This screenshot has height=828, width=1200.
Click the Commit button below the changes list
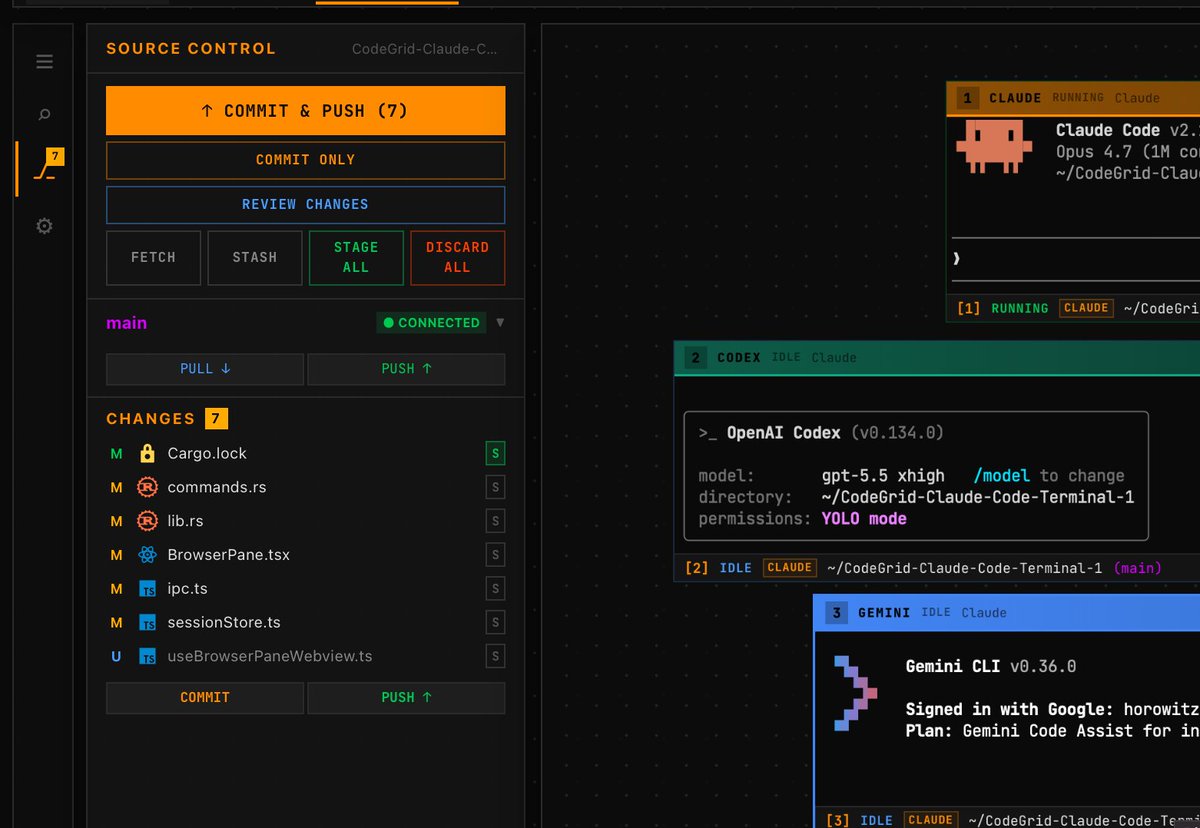coord(205,698)
